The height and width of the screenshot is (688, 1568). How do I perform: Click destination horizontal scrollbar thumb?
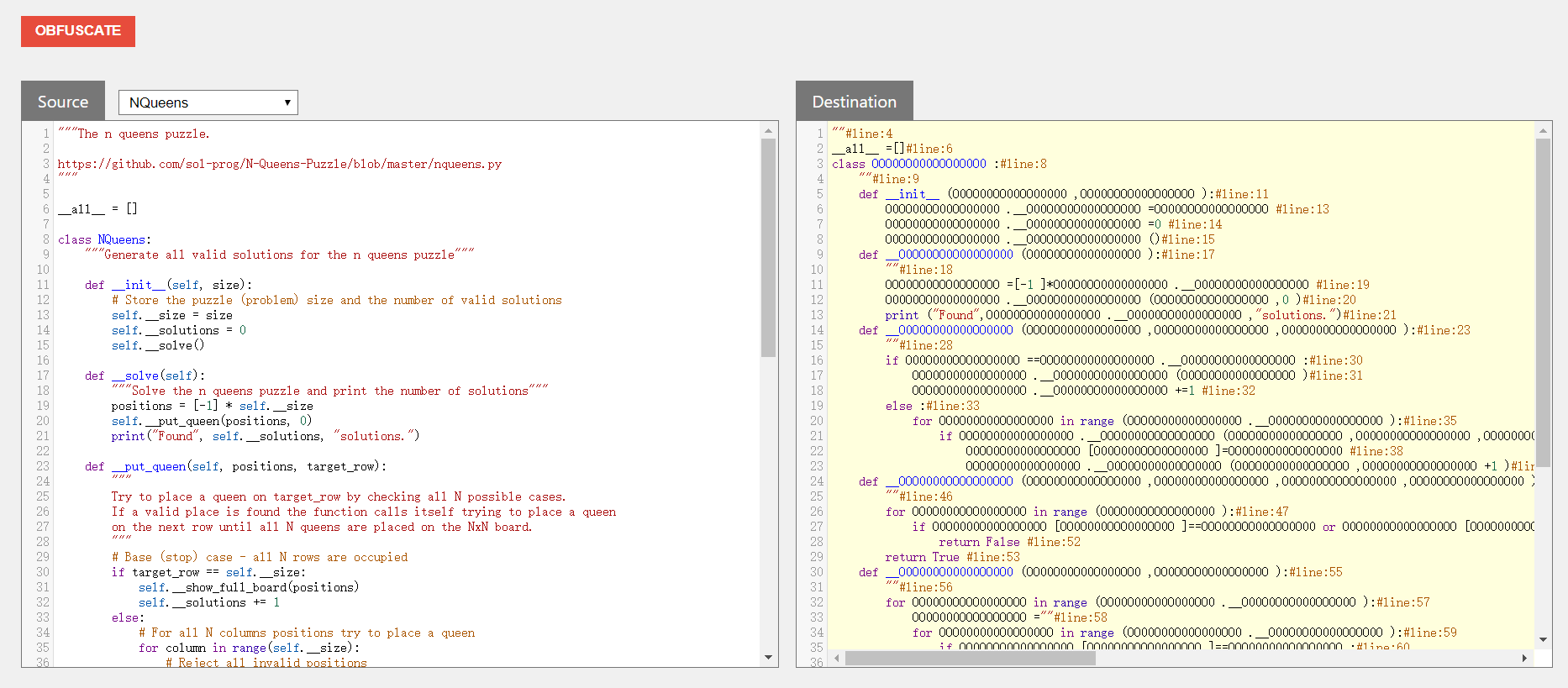click(971, 659)
